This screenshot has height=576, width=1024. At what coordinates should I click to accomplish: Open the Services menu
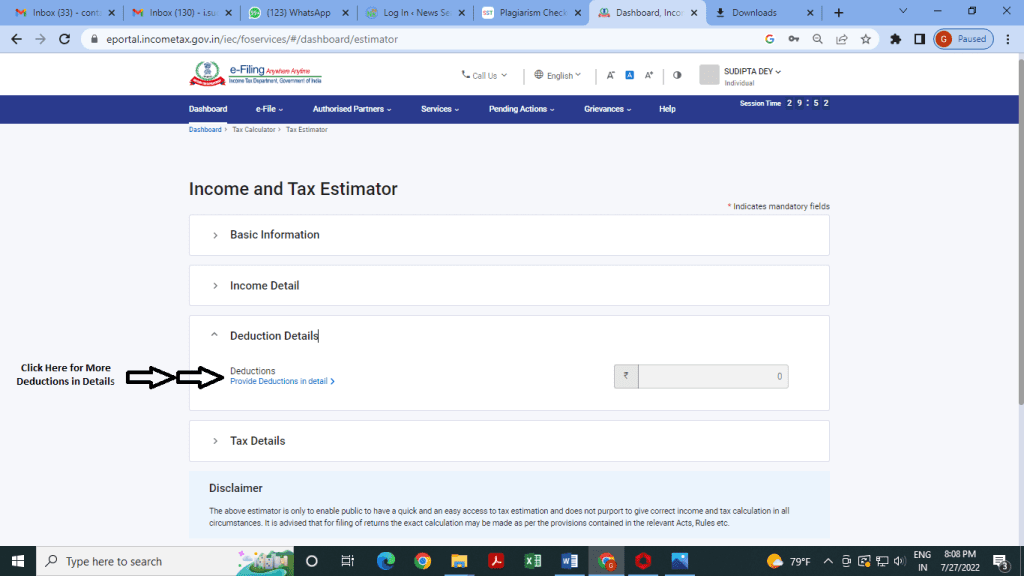point(440,109)
